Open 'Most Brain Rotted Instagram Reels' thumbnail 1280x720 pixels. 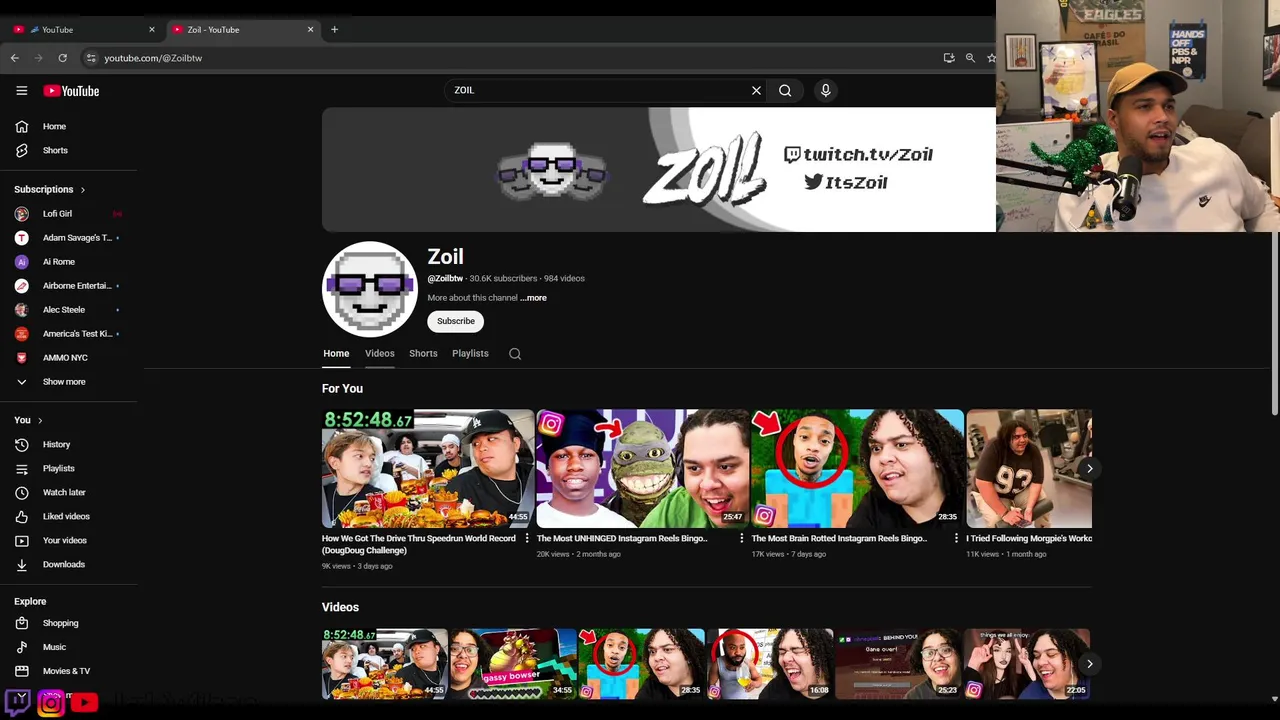pos(858,468)
